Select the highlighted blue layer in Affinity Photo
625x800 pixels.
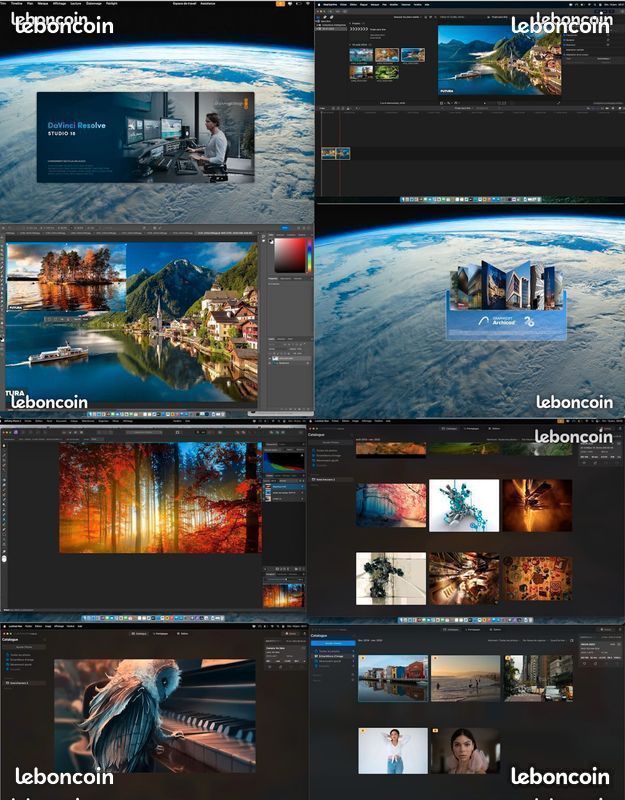click(284, 487)
